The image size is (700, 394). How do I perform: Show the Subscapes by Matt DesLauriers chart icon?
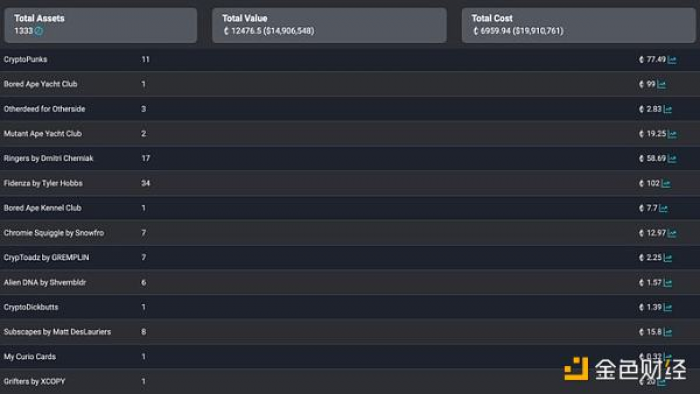point(668,332)
